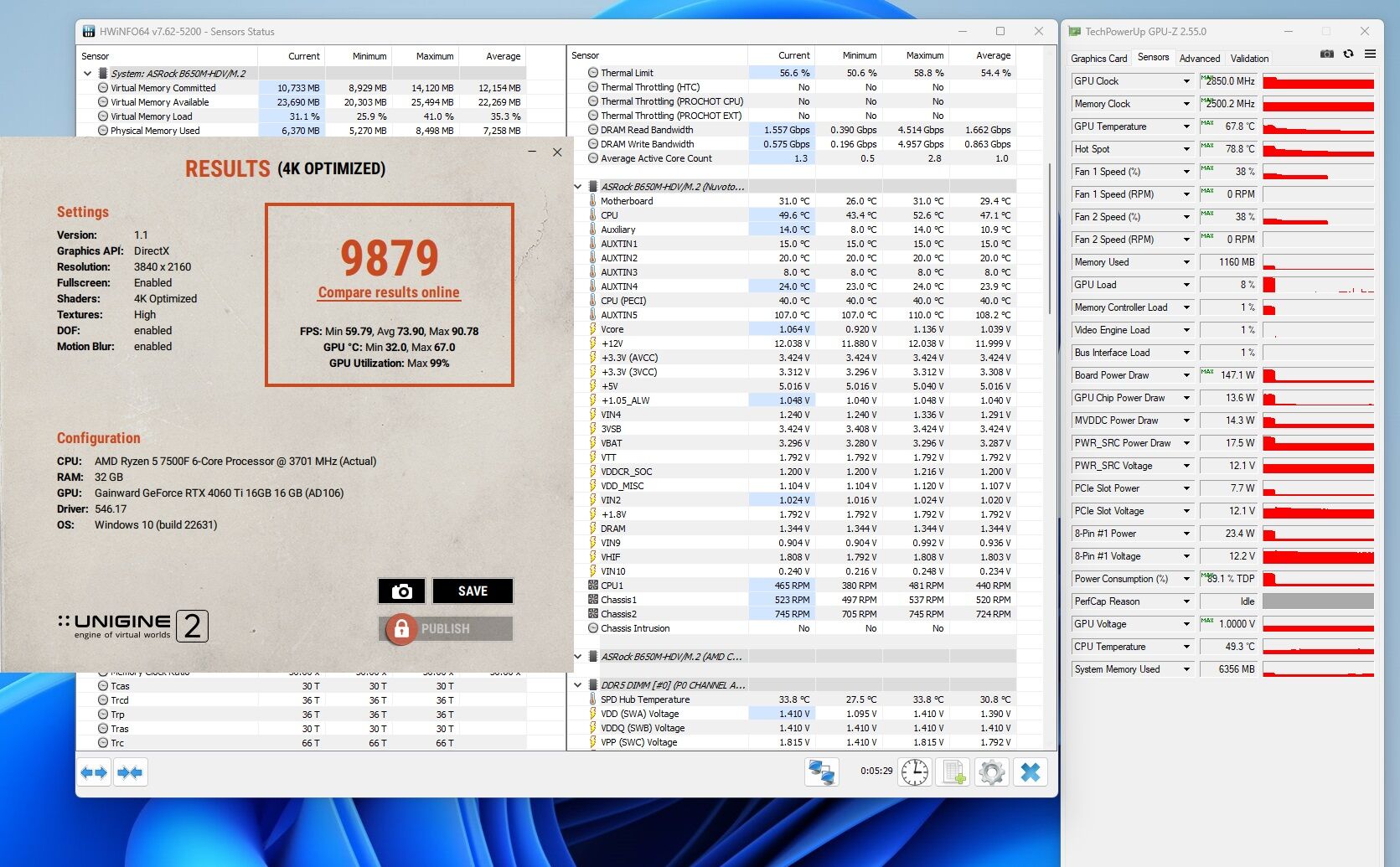Start logging with the log file icon
The width and height of the screenshot is (1400, 867).
[953, 772]
